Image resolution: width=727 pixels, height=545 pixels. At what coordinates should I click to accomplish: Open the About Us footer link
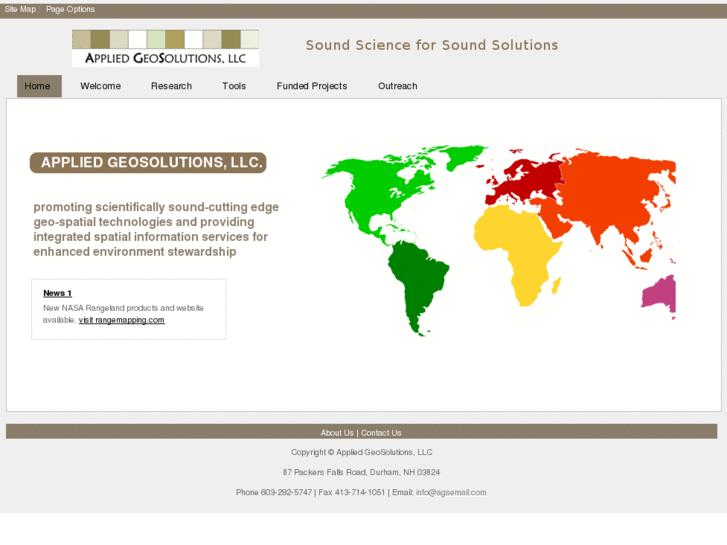[x=337, y=433]
